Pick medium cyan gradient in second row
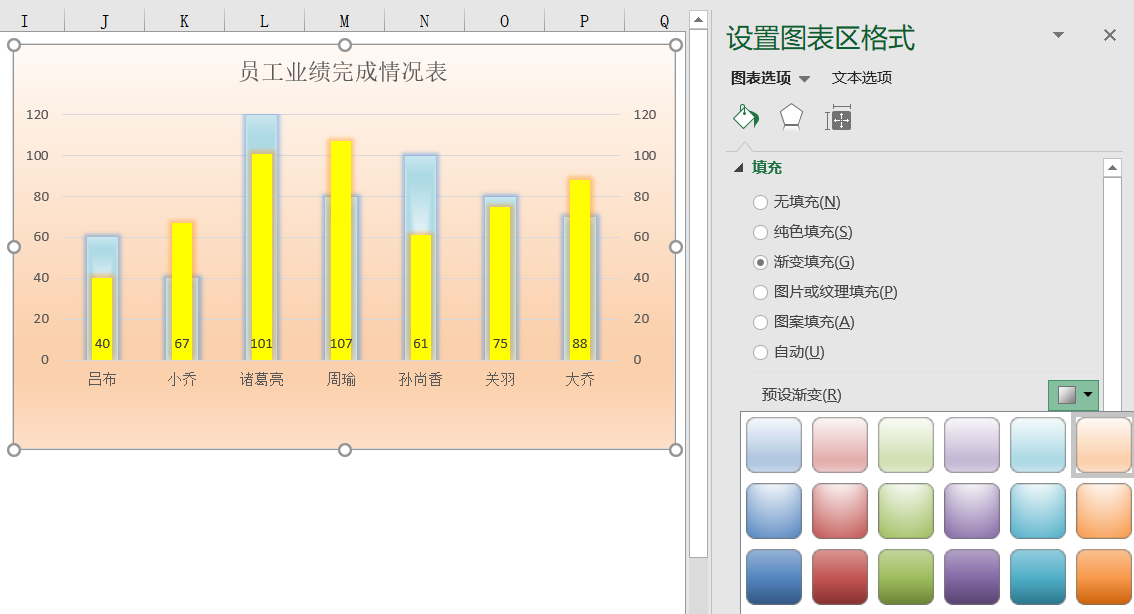 pyautogui.click(x=1037, y=511)
